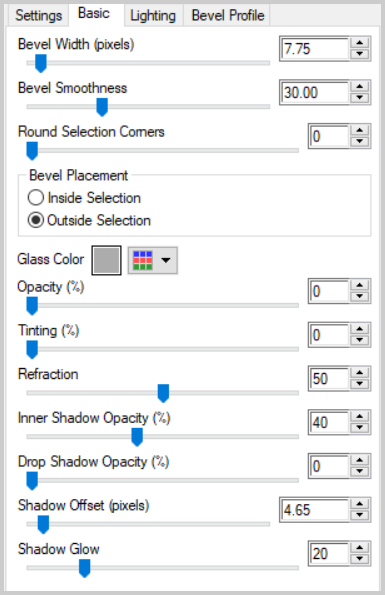Click the Inner Shadow Opacity value field

pyautogui.click(x=328, y=422)
